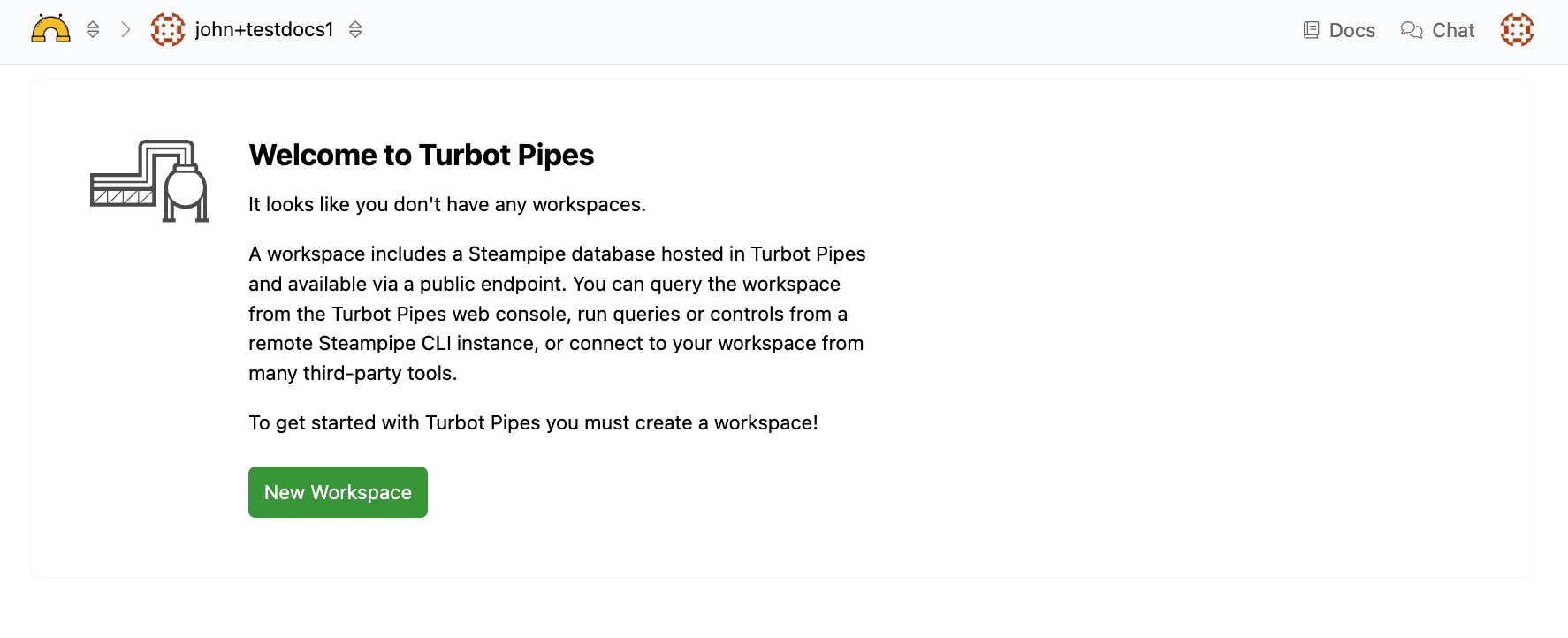Click the Welcome to Turbot Pipes heading
The image size is (1568, 638).
(x=422, y=156)
